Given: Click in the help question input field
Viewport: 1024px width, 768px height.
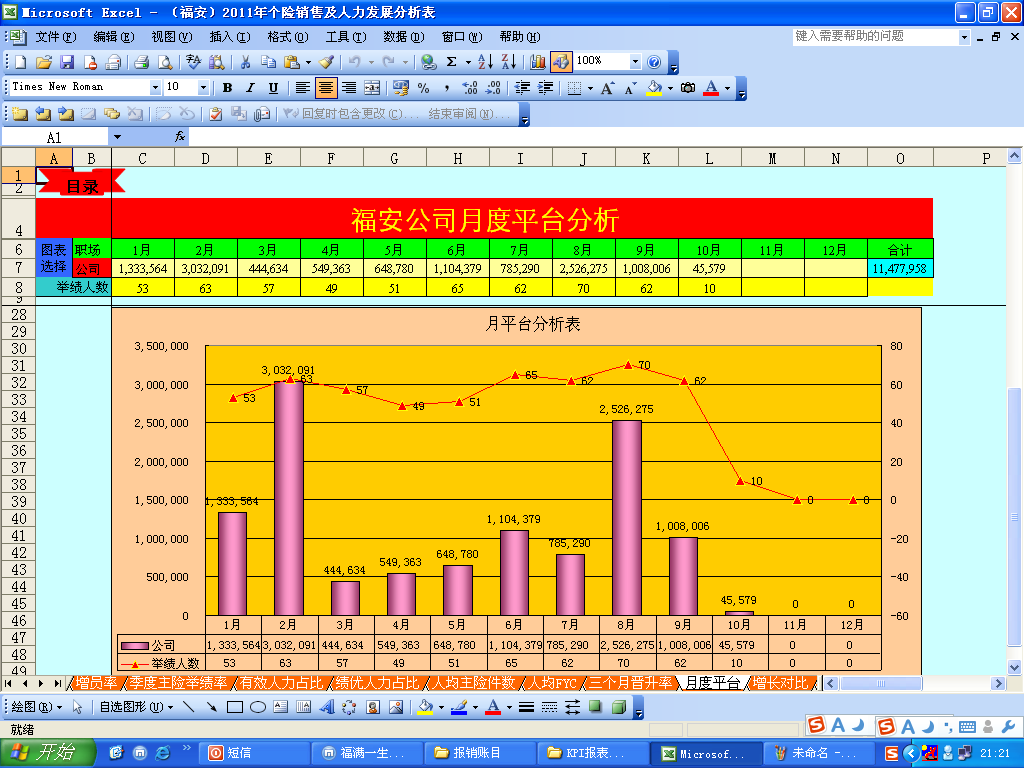Looking at the screenshot, I should pyautogui.click(x=875, y=37).
